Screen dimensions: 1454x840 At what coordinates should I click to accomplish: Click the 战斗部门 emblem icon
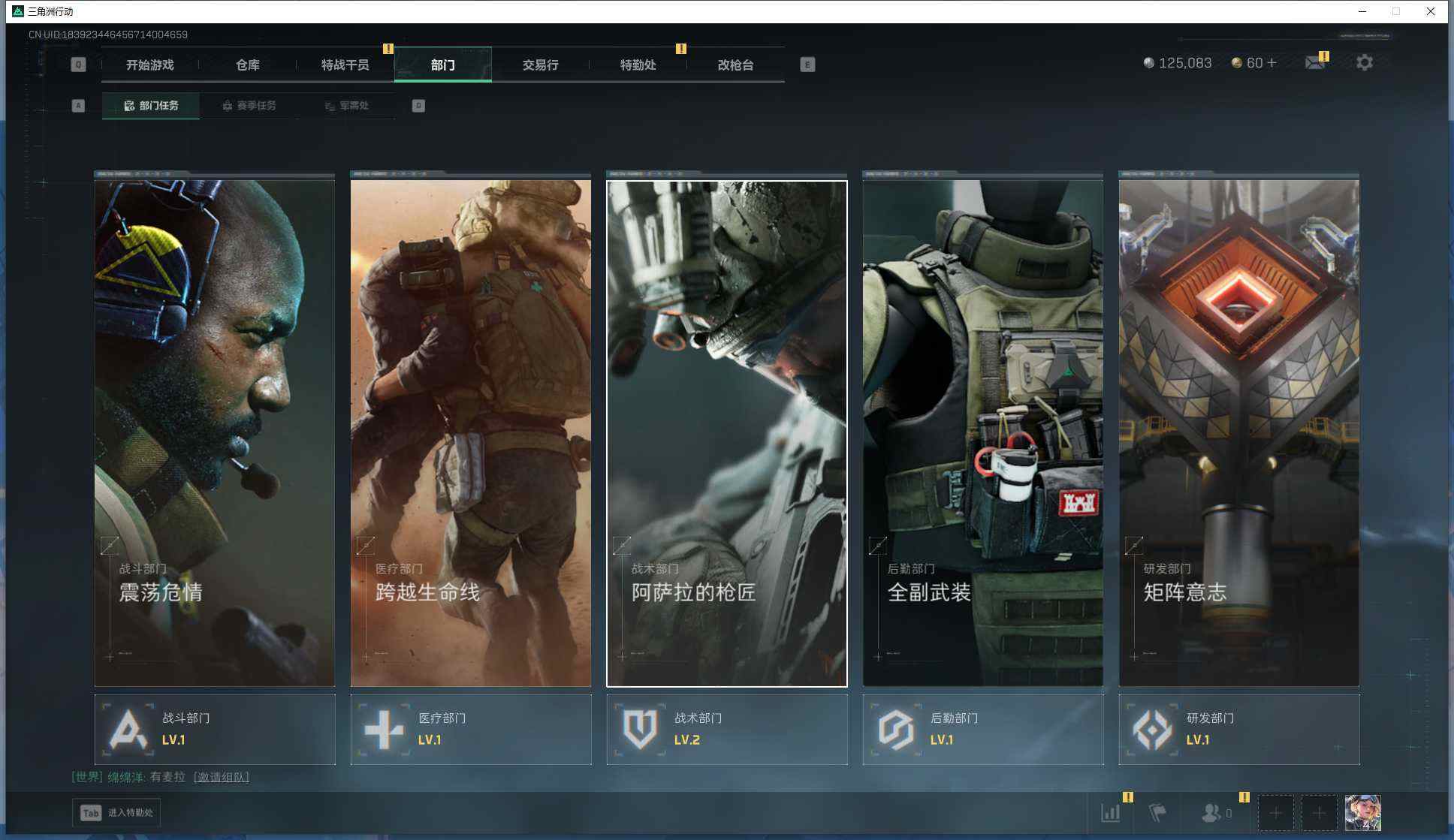click(128, 729)
